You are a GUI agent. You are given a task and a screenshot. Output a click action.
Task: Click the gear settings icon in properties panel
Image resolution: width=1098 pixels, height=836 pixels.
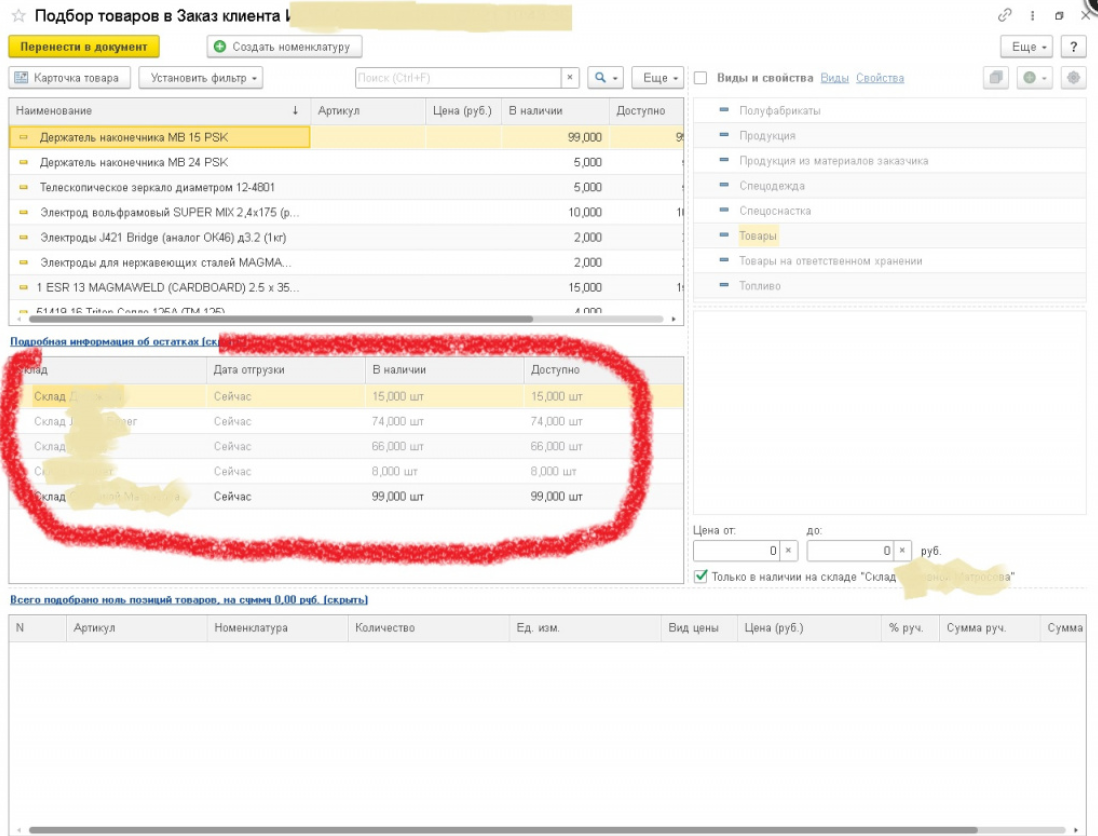coord(1074,78)
